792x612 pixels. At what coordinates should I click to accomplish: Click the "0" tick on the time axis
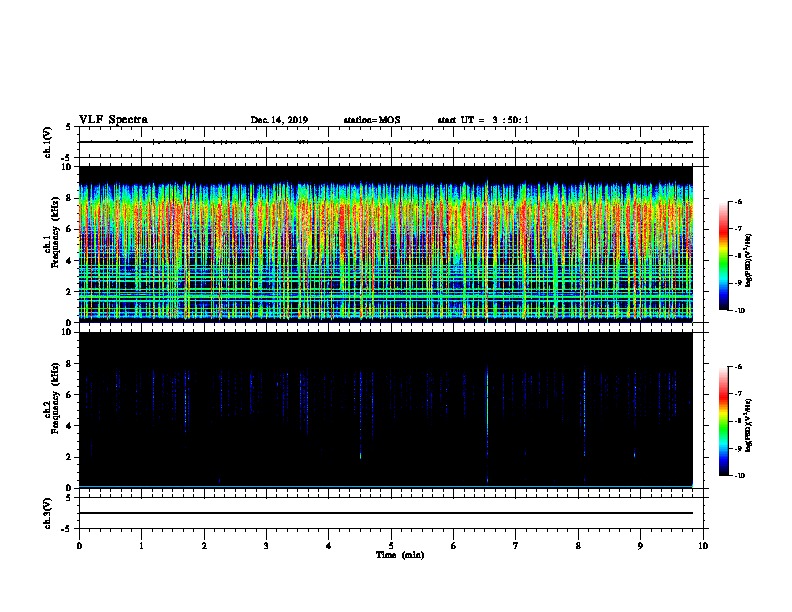79,546
